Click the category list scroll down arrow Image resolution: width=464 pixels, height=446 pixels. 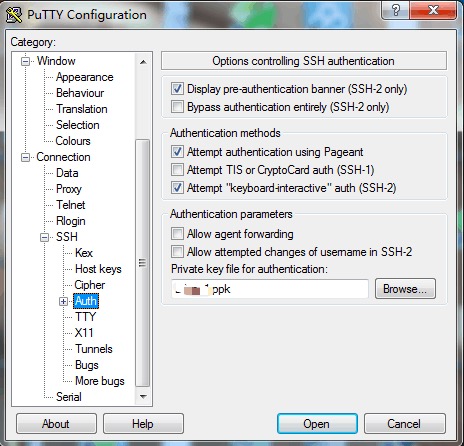coord(143,397)
